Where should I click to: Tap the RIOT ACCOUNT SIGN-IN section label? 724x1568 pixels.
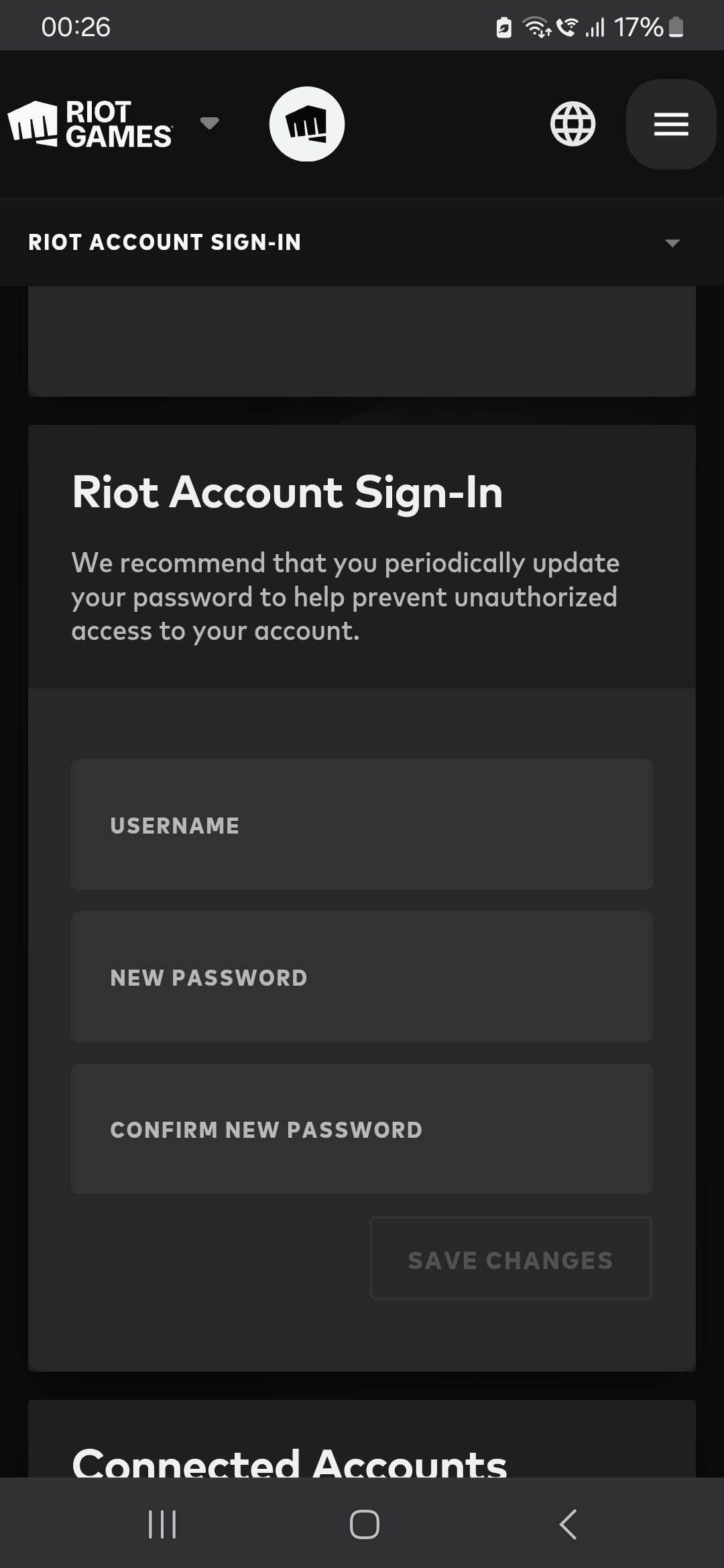165,242
